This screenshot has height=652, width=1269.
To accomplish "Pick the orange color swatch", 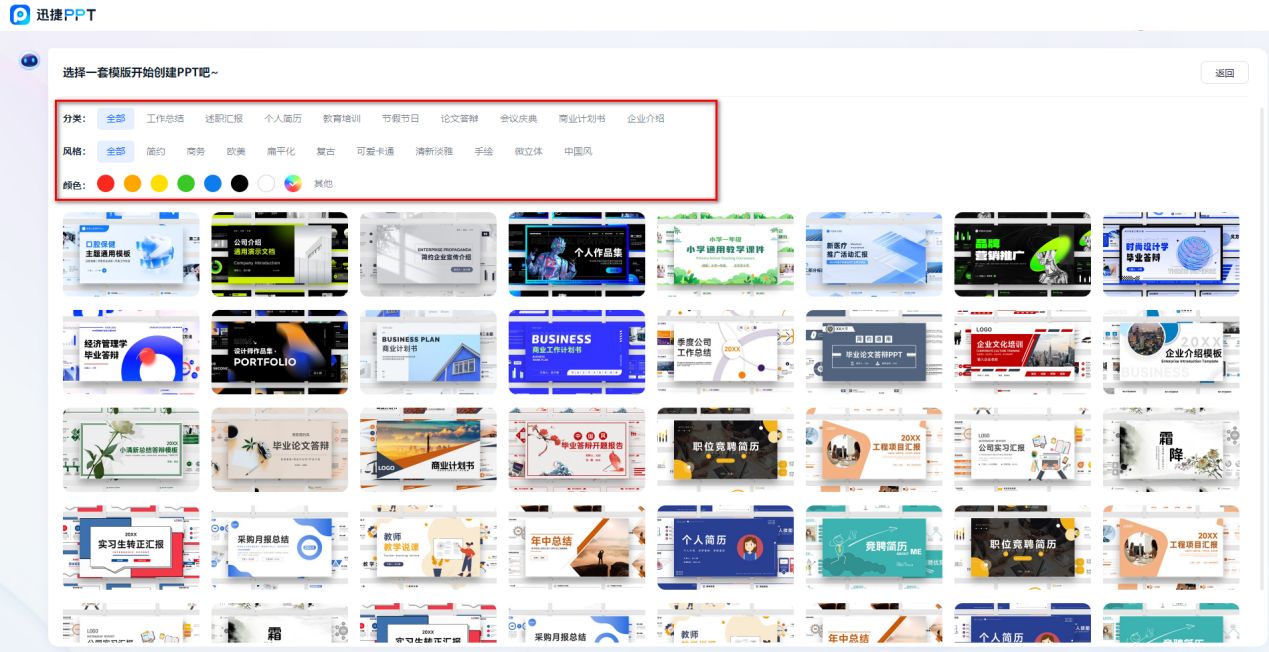I will 133,183.
